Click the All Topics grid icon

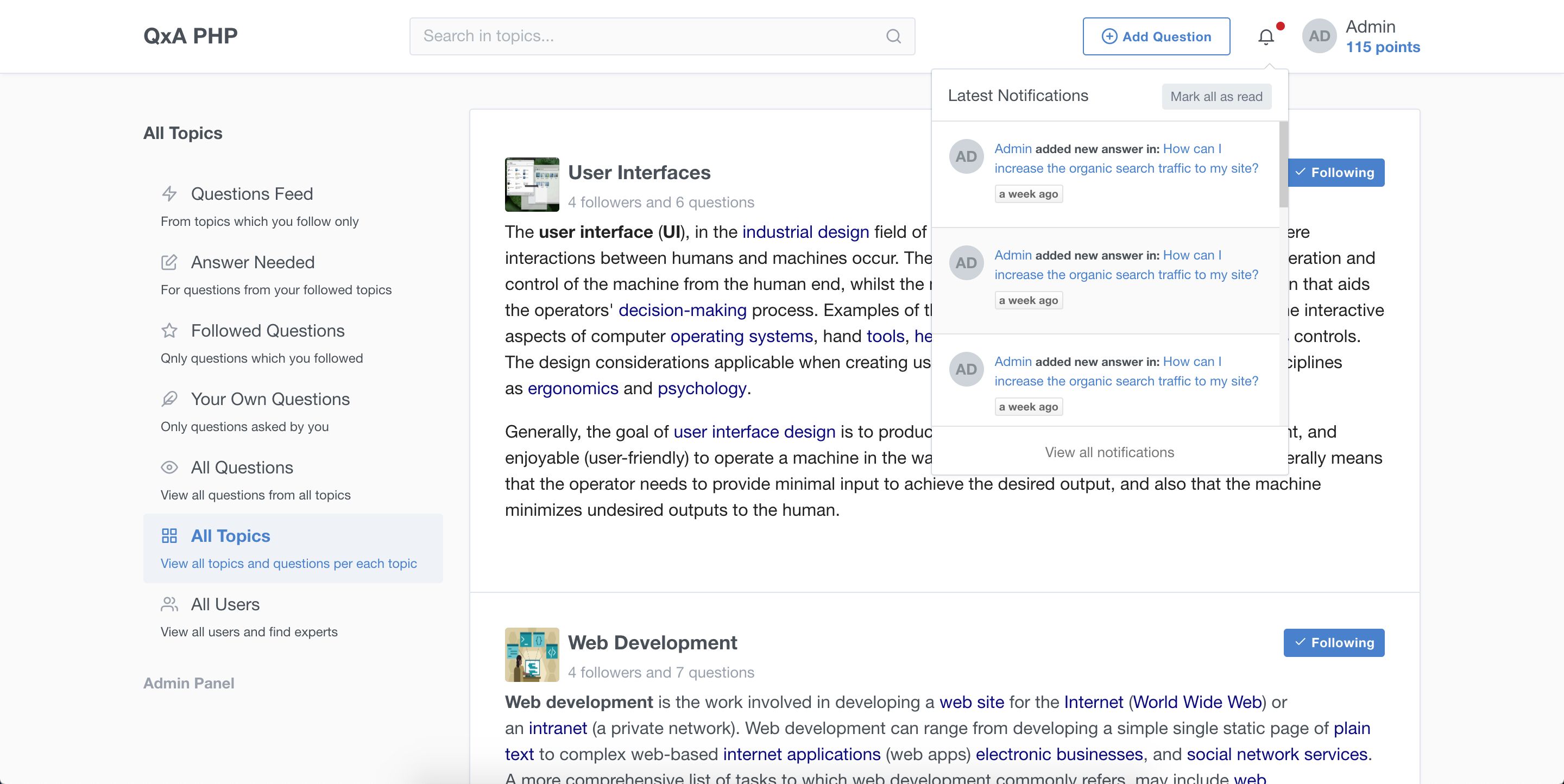click(169, 536)
